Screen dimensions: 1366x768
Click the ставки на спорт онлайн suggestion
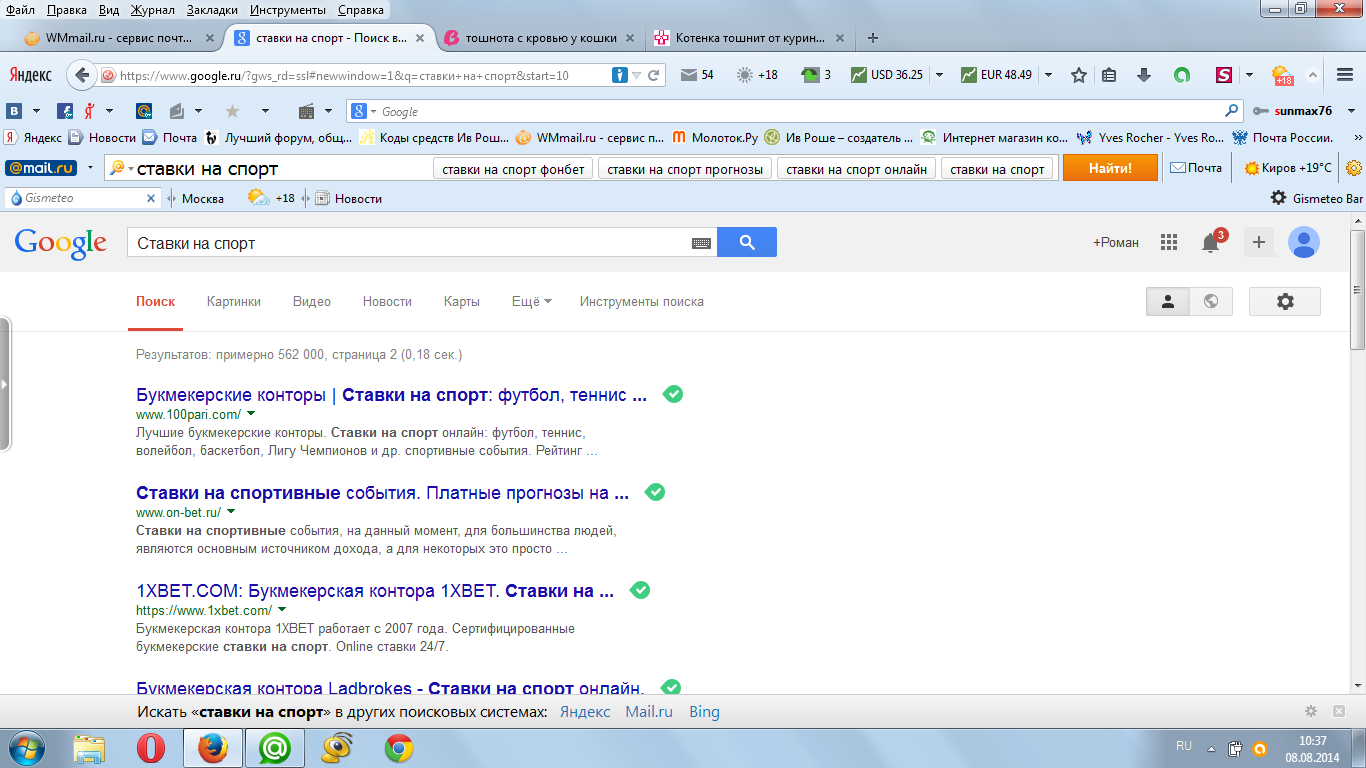pyautogui.click(x=857, y=169)
